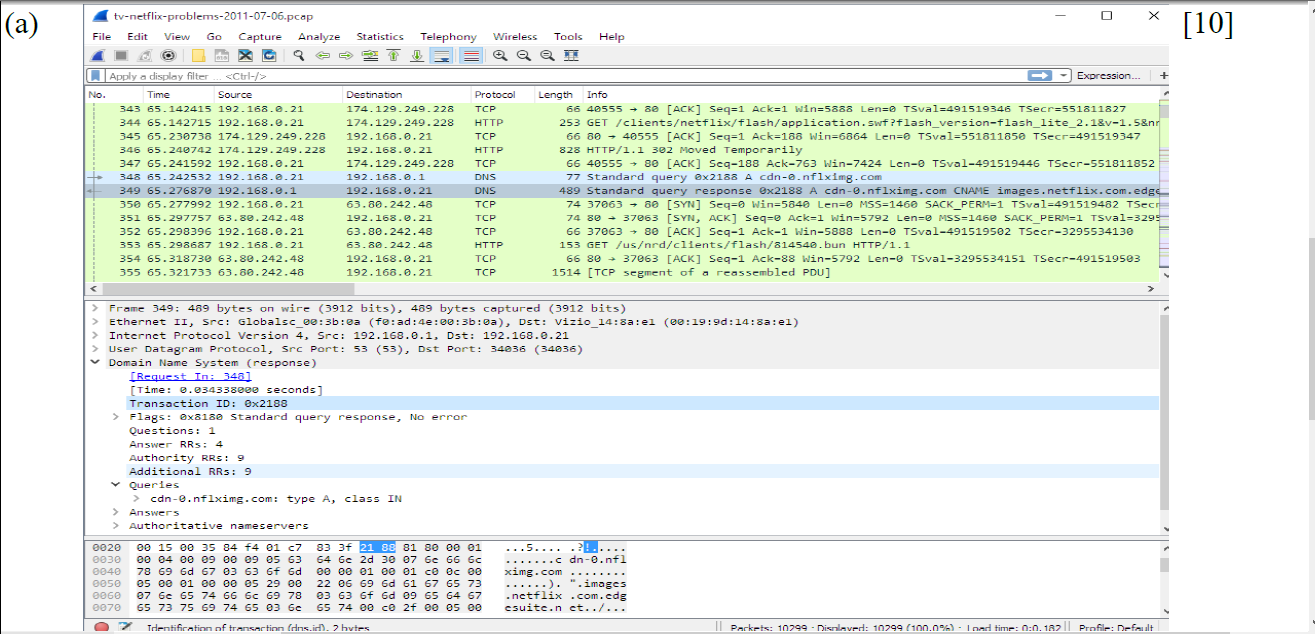
Task: Click the Go to specified packet icon
Action: pos(370,55)
